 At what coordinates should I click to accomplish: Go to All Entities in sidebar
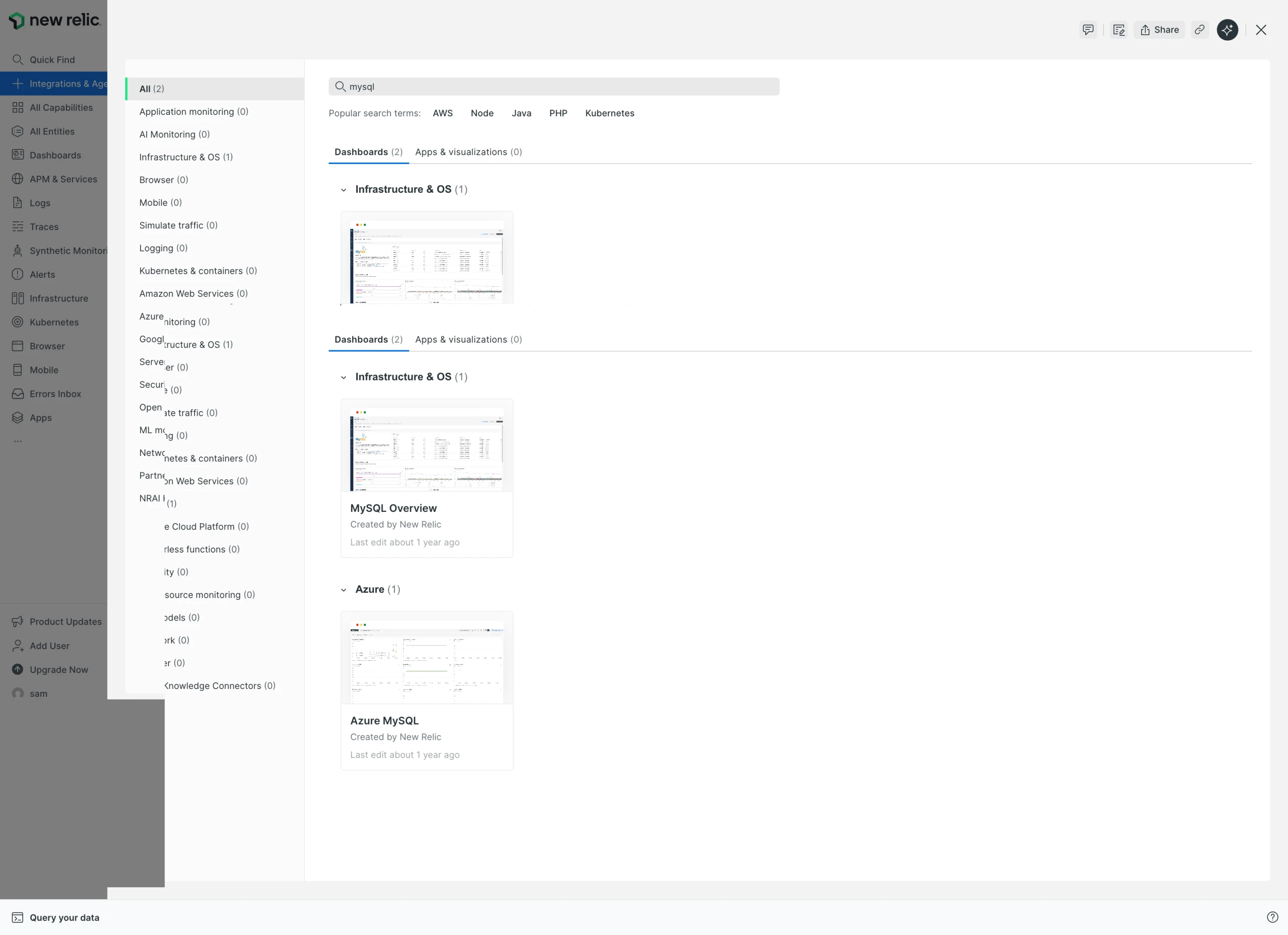(53, 131)
